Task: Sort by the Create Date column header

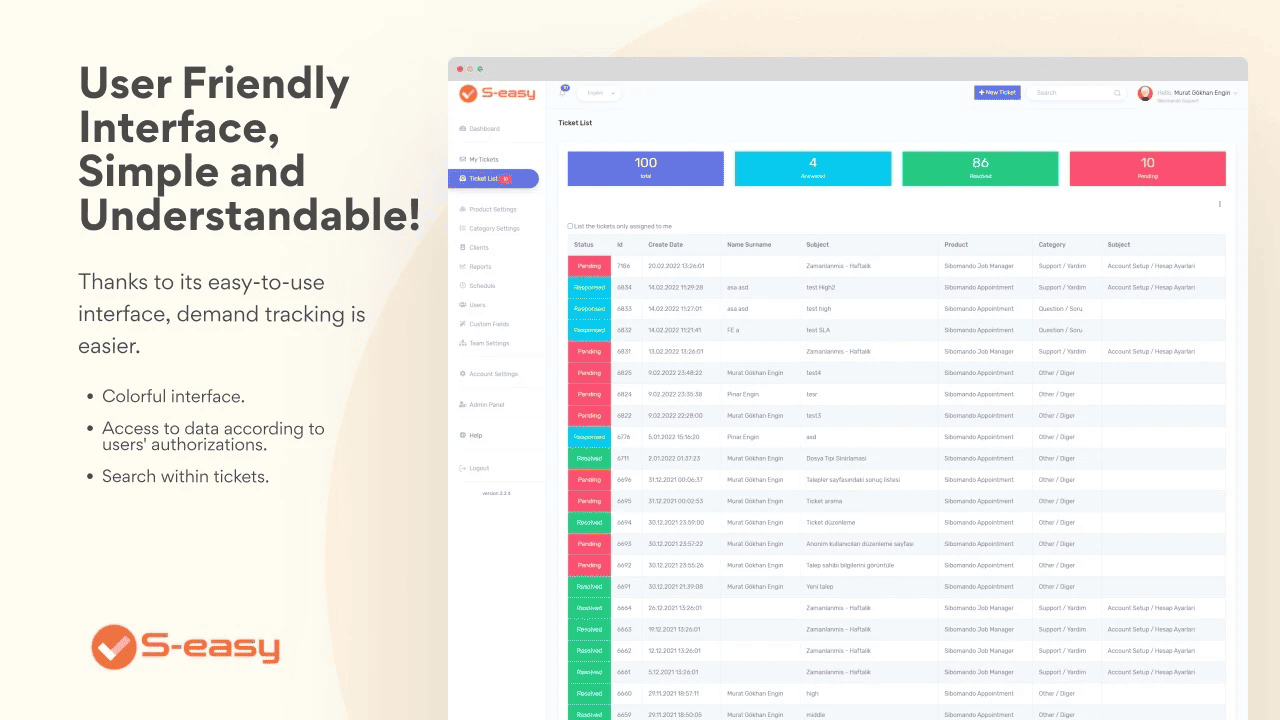Action: click(666, 245)
